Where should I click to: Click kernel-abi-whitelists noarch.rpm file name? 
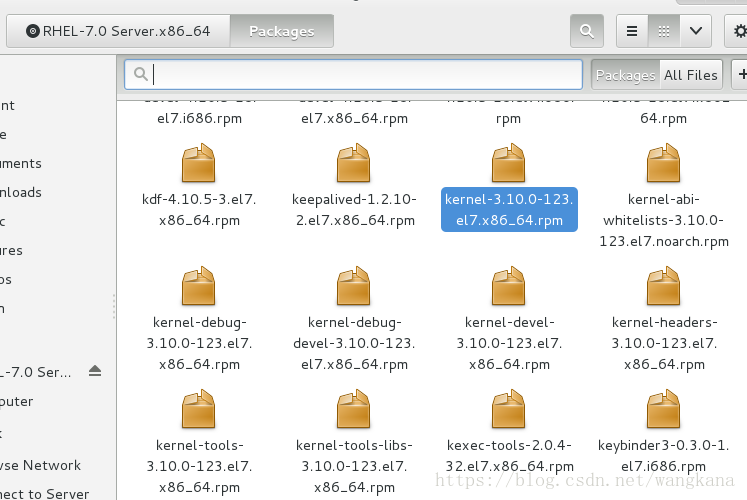click(664, 220)
